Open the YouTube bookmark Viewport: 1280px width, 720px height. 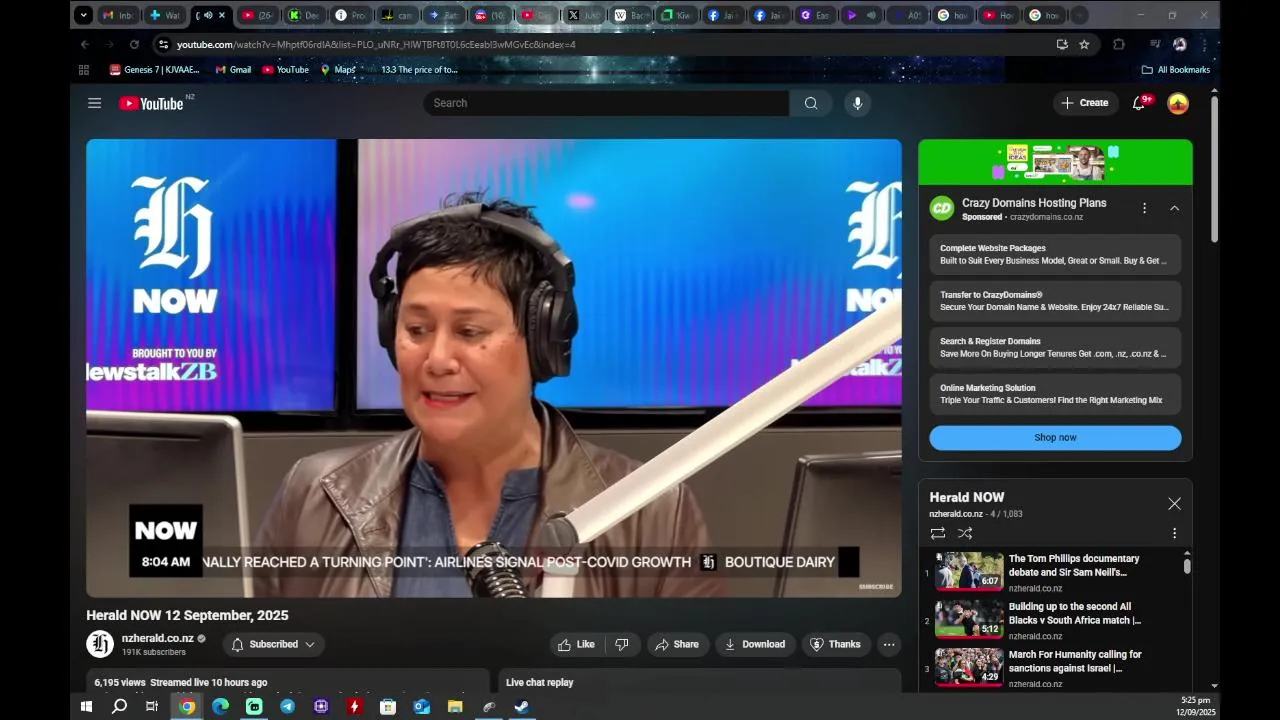click(285, 70)
